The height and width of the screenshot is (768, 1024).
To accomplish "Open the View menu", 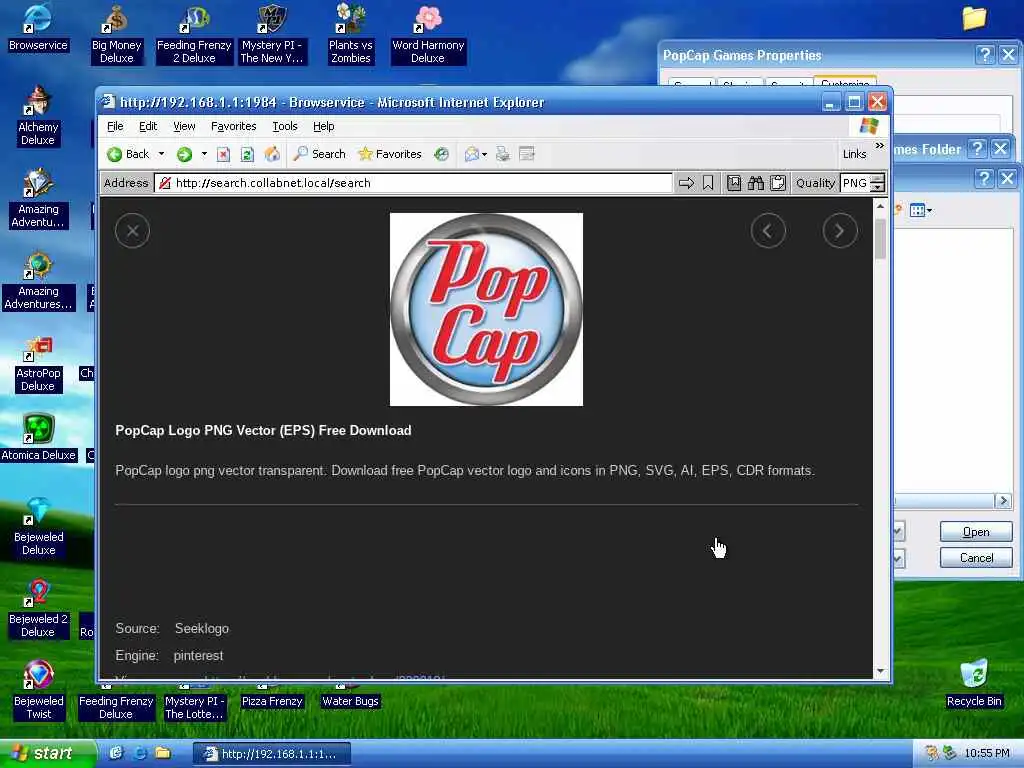I will 184,126.
